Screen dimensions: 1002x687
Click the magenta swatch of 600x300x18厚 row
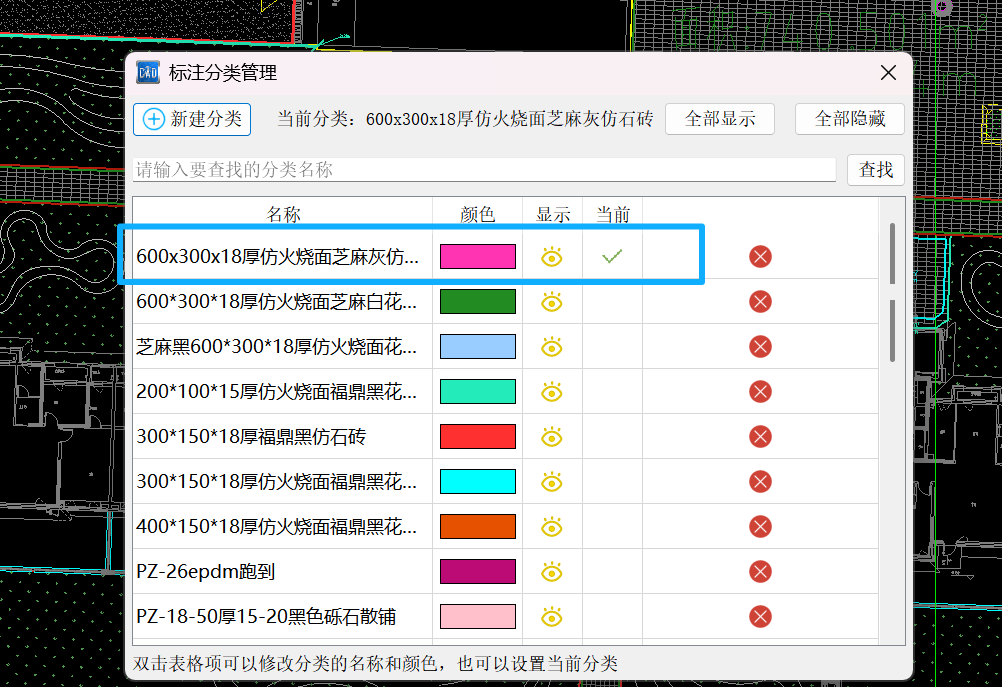pyautogui.click(x=477, y=256)
